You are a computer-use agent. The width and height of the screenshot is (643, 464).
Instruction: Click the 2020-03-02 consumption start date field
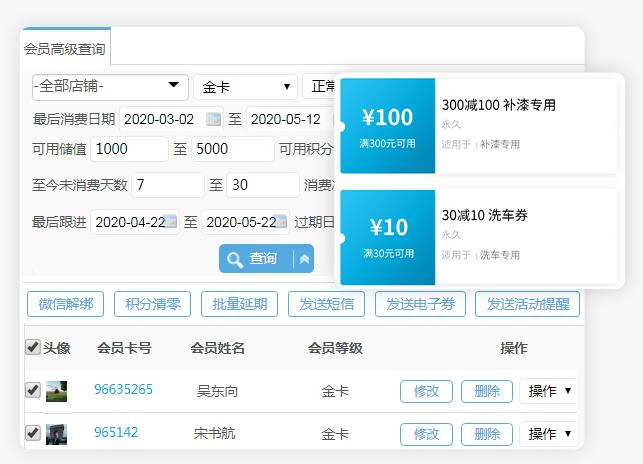click(171, 119)
